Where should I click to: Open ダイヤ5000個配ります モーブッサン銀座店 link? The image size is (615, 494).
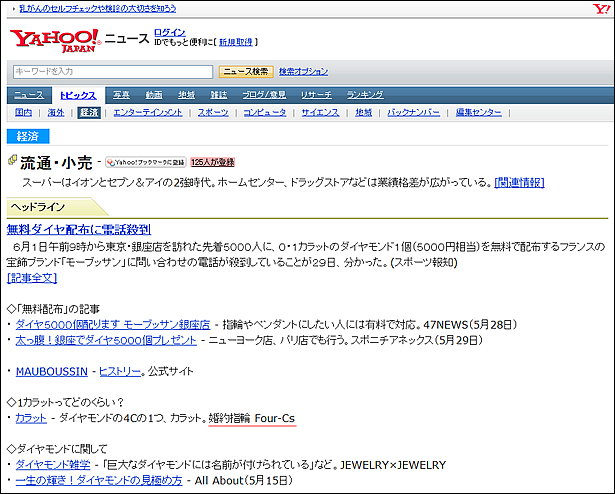(x=113, y=324)
